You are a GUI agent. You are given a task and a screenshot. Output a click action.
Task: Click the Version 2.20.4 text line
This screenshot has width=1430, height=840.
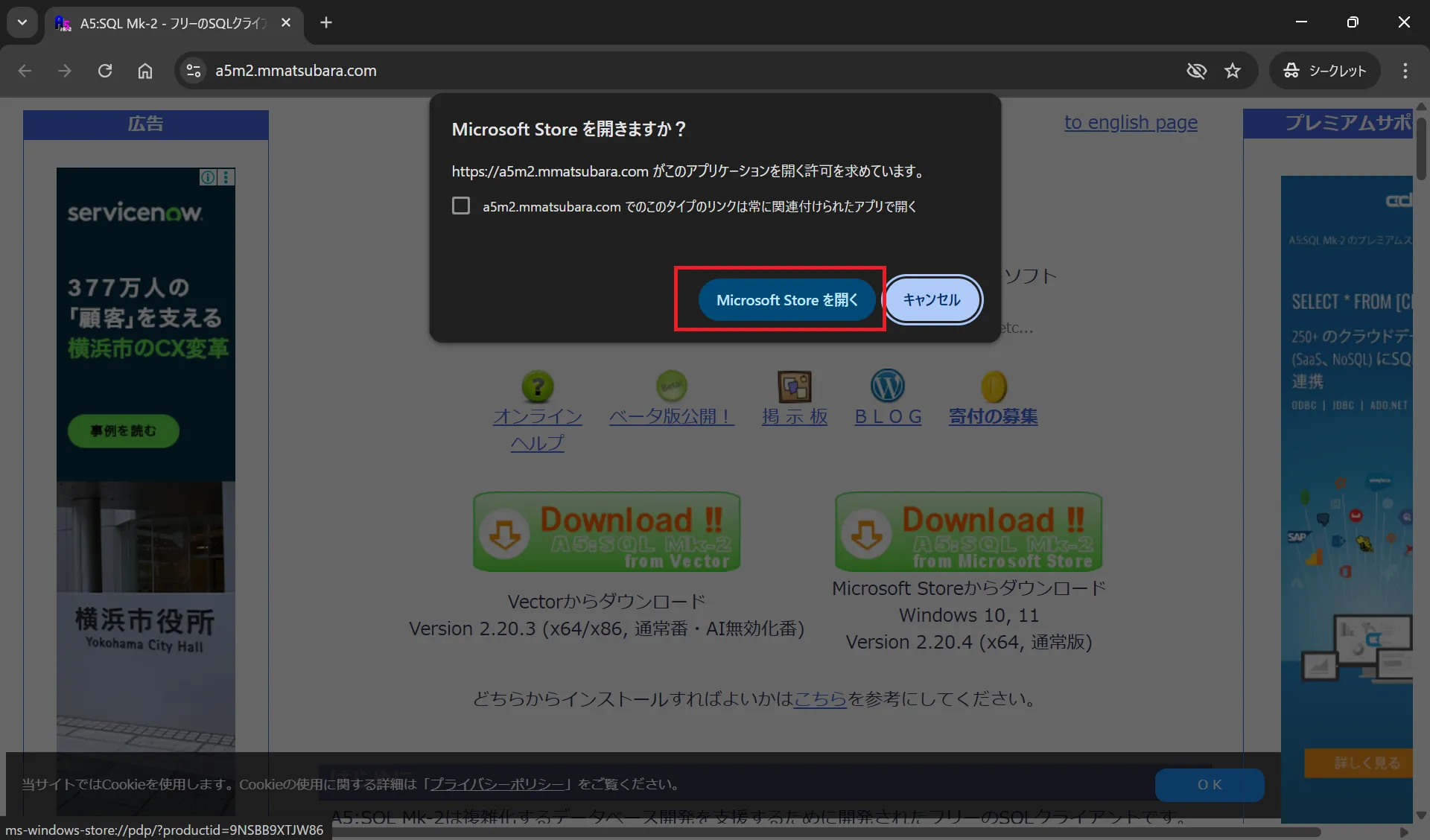pos(968,642)
